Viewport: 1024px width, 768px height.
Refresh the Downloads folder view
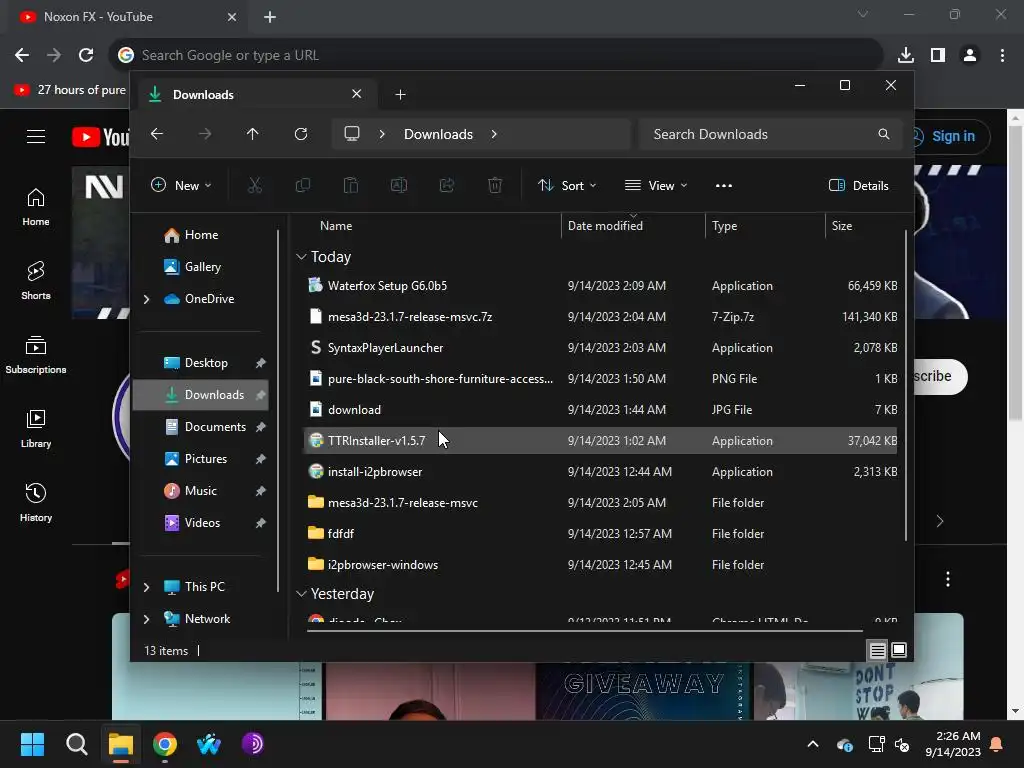click(300, 134)
